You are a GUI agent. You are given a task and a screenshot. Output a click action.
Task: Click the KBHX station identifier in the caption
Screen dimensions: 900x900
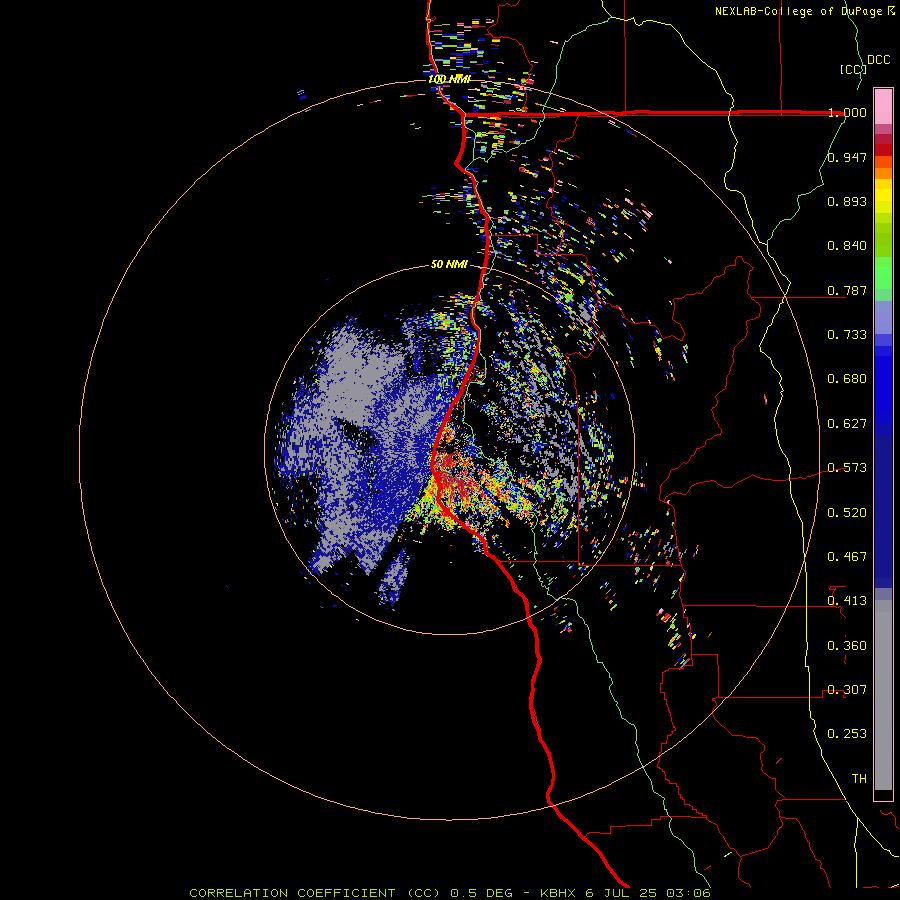tap(560, 893)
